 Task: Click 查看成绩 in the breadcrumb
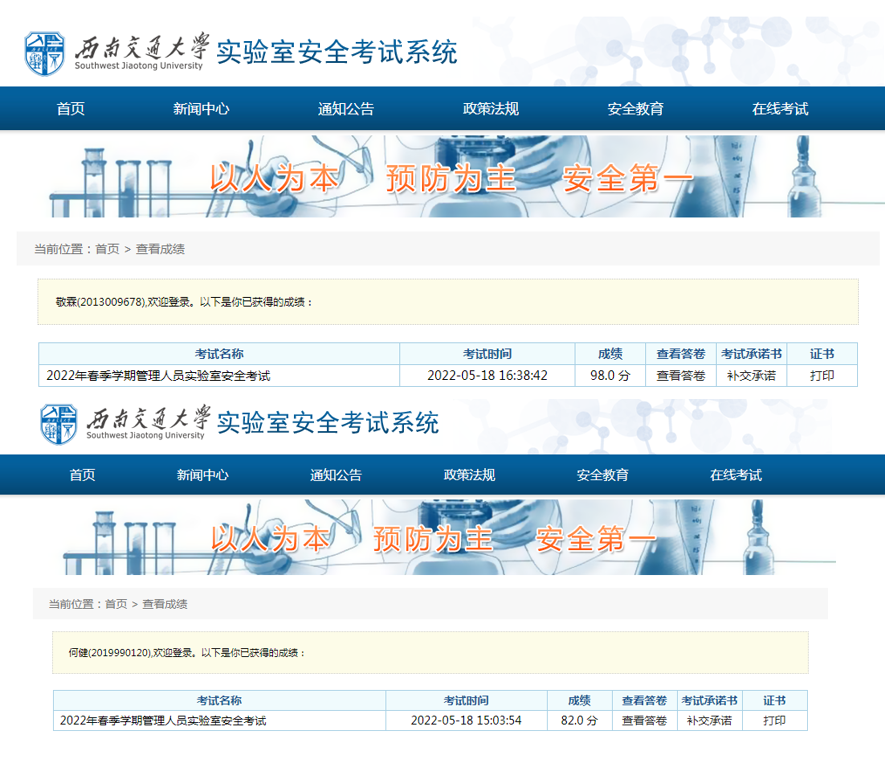tap(159, 249)
